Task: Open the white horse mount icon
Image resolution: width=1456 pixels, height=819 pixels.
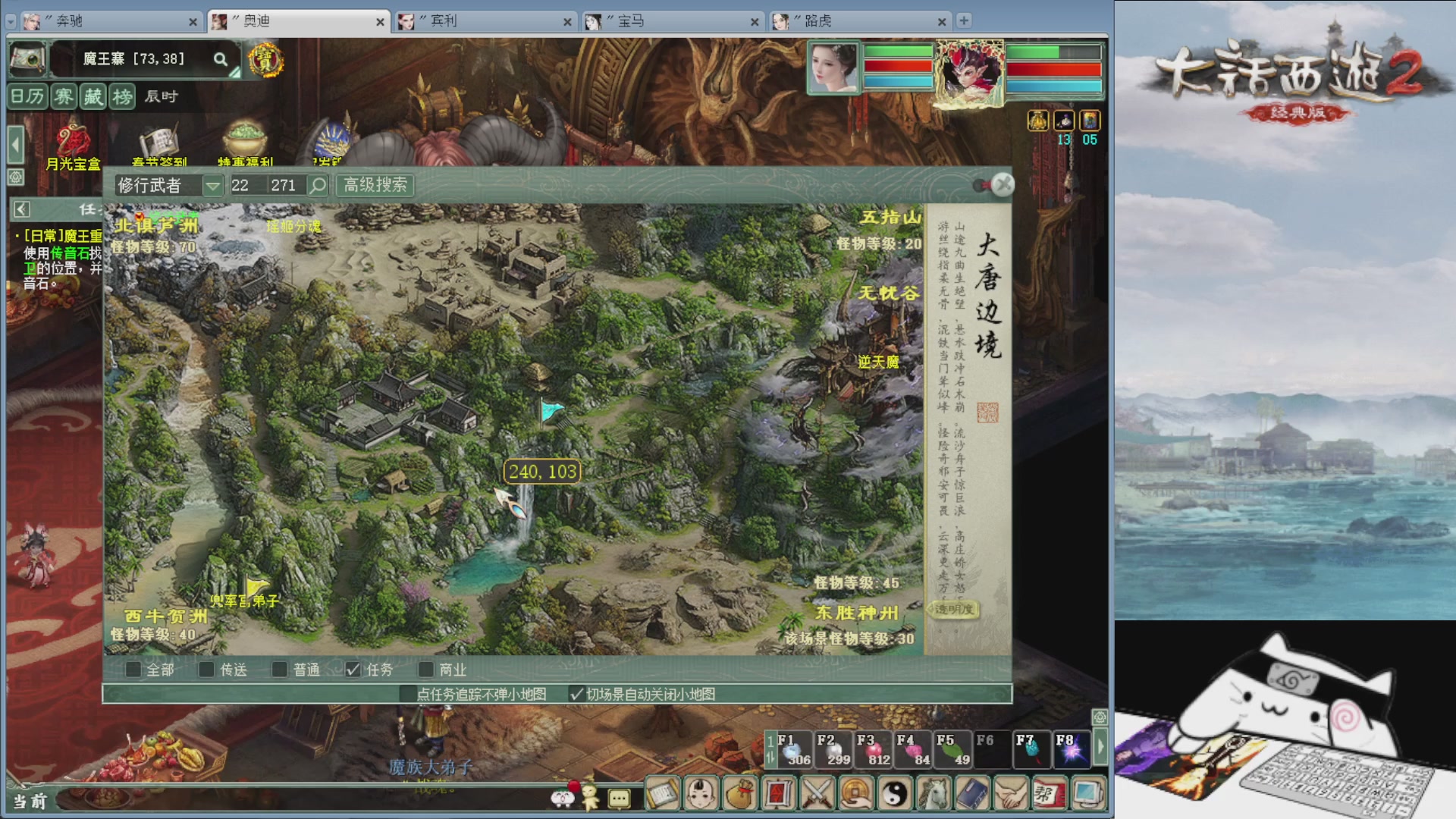Action: point(934,795)
